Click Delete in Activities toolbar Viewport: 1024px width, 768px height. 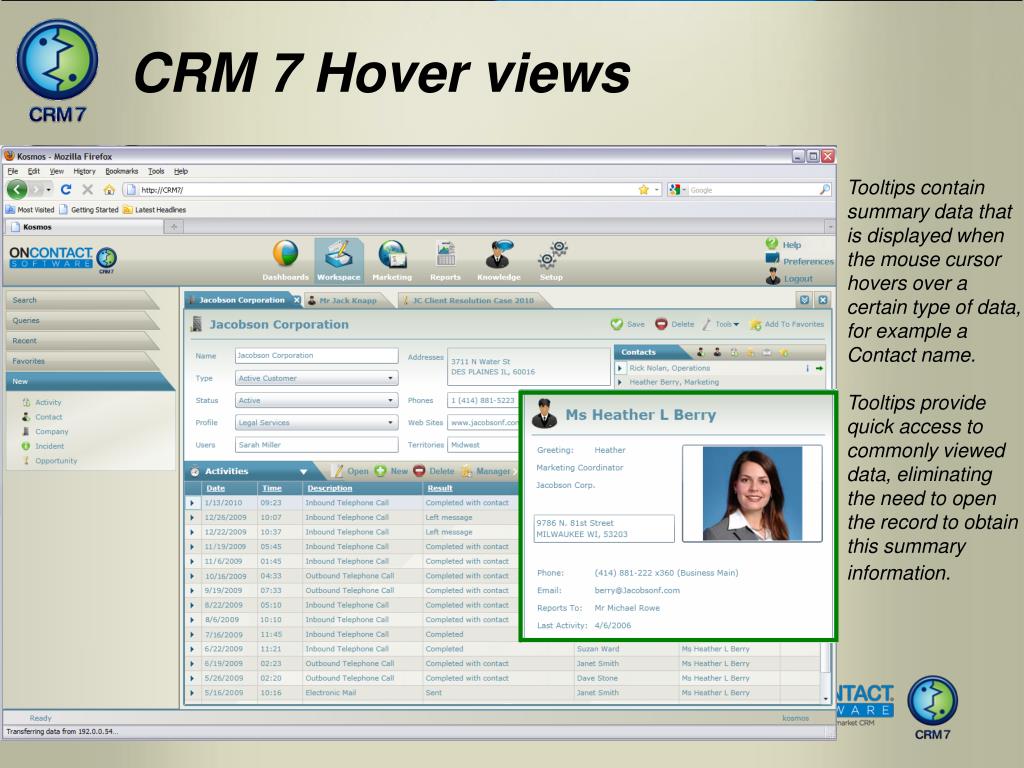(x=434, y=471)
